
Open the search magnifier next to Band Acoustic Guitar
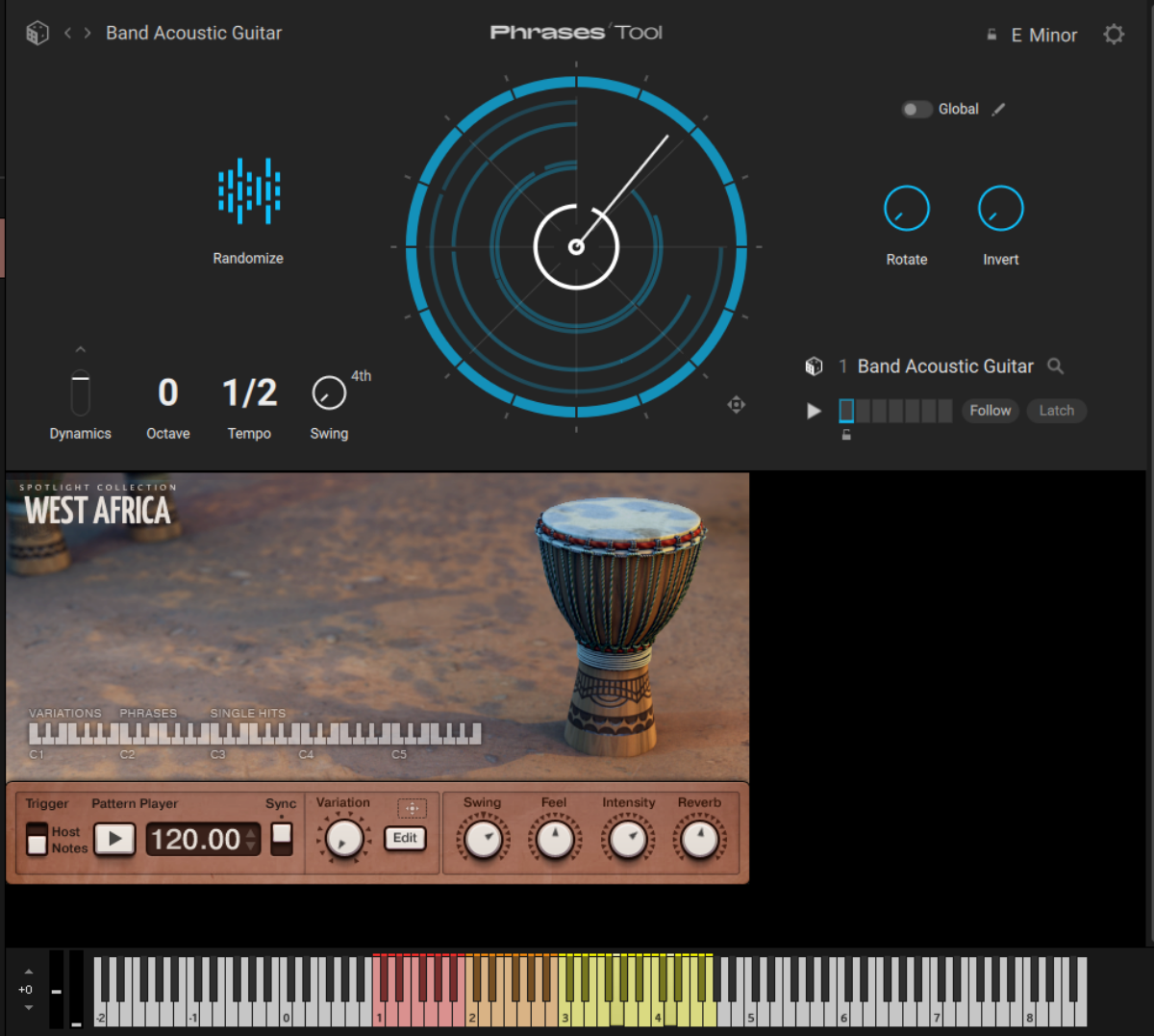(x=1055, y=366)
